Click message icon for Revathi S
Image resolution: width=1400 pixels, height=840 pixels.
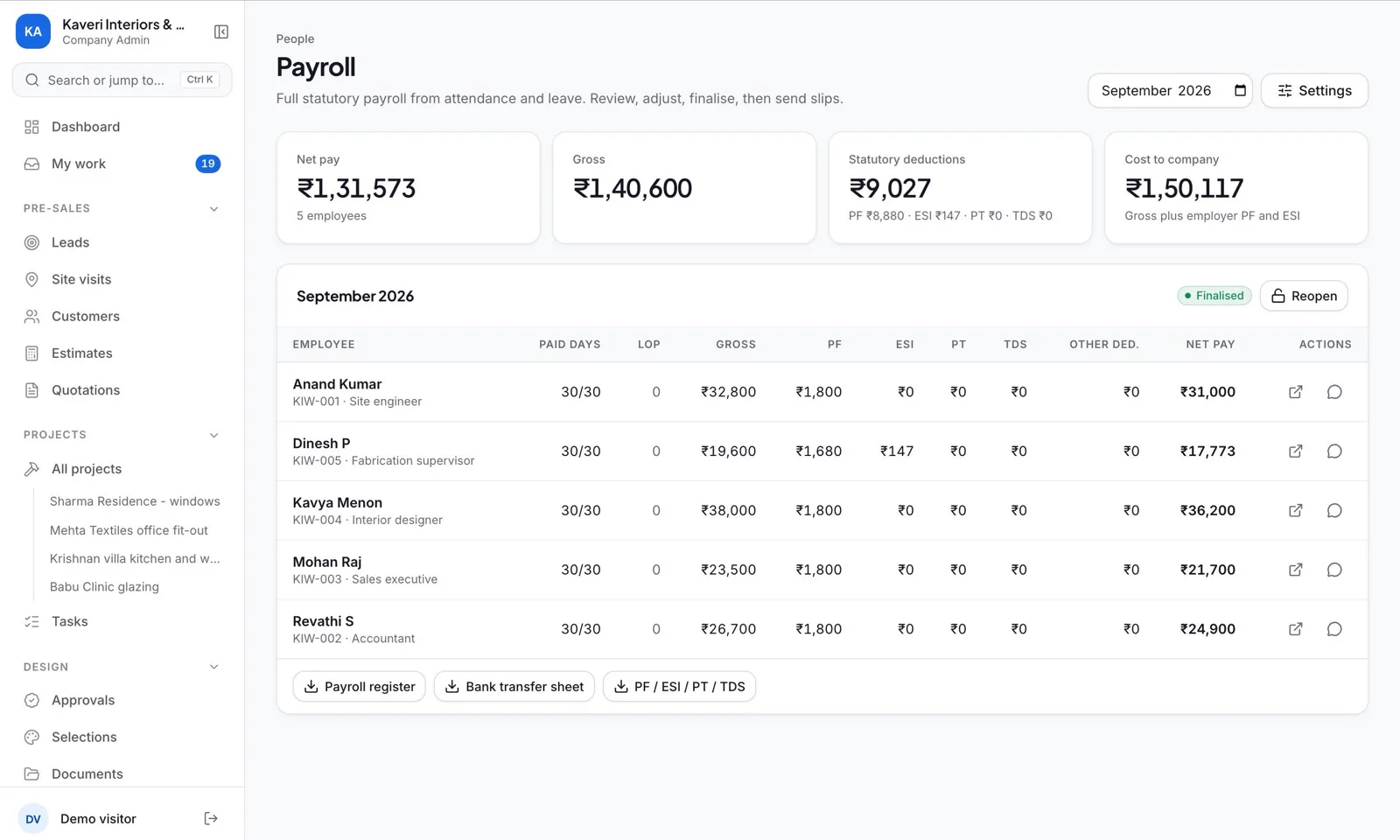pos(1334,629)
